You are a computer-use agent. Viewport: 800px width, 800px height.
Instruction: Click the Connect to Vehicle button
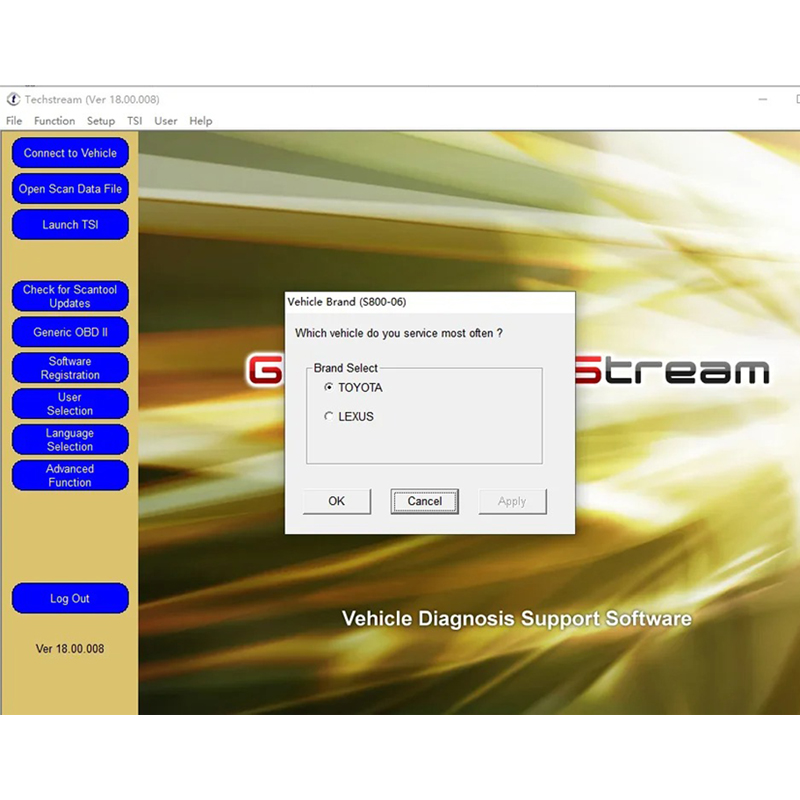tap(70, 153)
